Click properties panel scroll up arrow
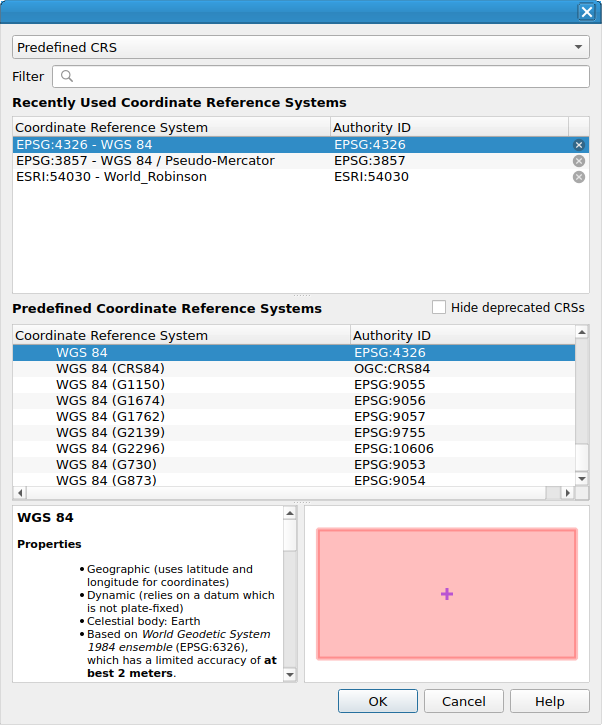Screen dimensions: 602x725 (x=290, y=513)
